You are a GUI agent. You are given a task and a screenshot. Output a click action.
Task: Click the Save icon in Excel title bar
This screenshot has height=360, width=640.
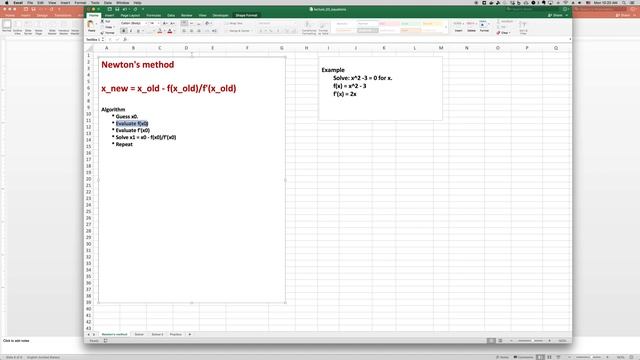tap(117, 9)
